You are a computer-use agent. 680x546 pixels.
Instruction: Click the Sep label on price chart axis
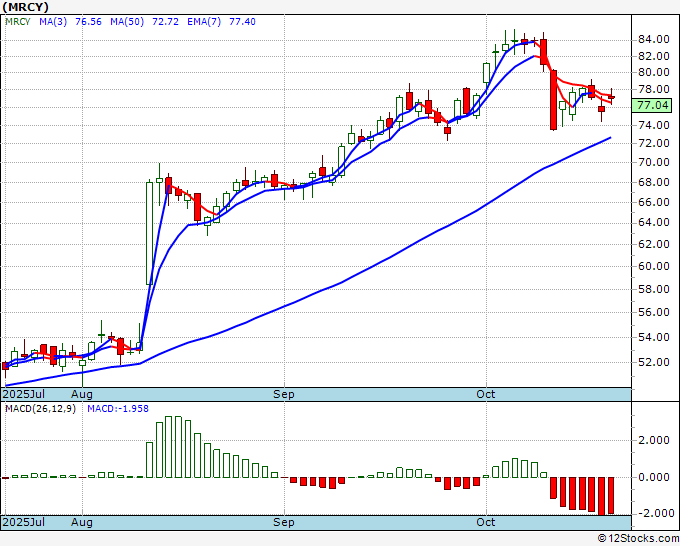pos(284,394)
